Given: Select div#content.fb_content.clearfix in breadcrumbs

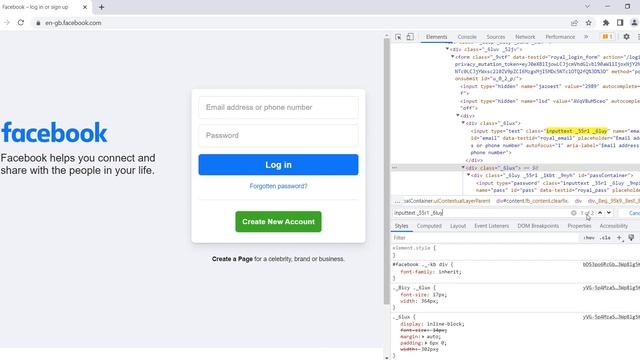Looking at the screenshot, I should coord(532,201).
